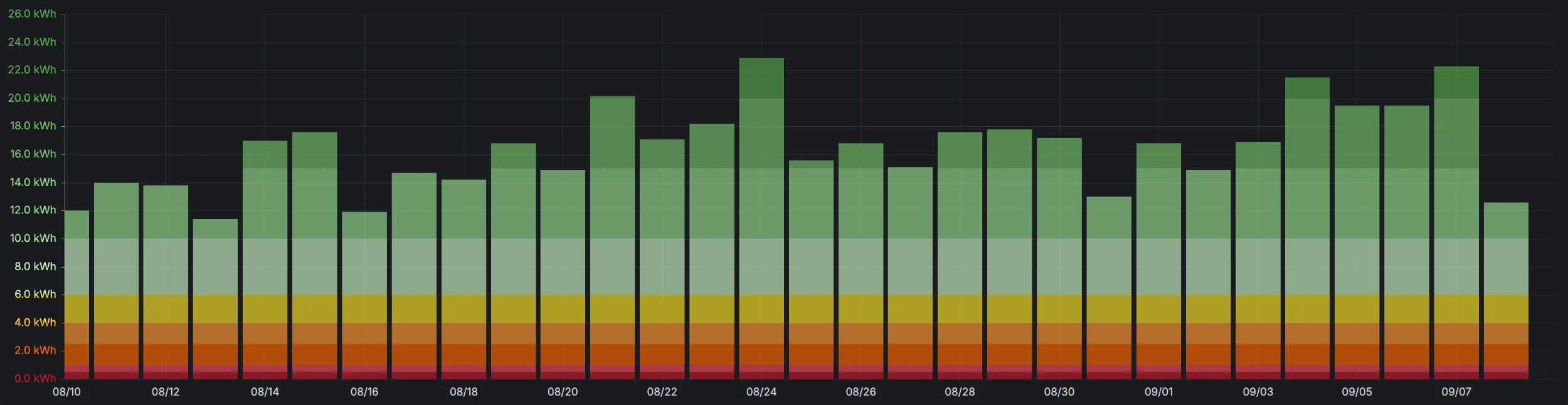Select the 08/19 bar
The height and width of the screenshot is (405, 1568).
(513, 261)
